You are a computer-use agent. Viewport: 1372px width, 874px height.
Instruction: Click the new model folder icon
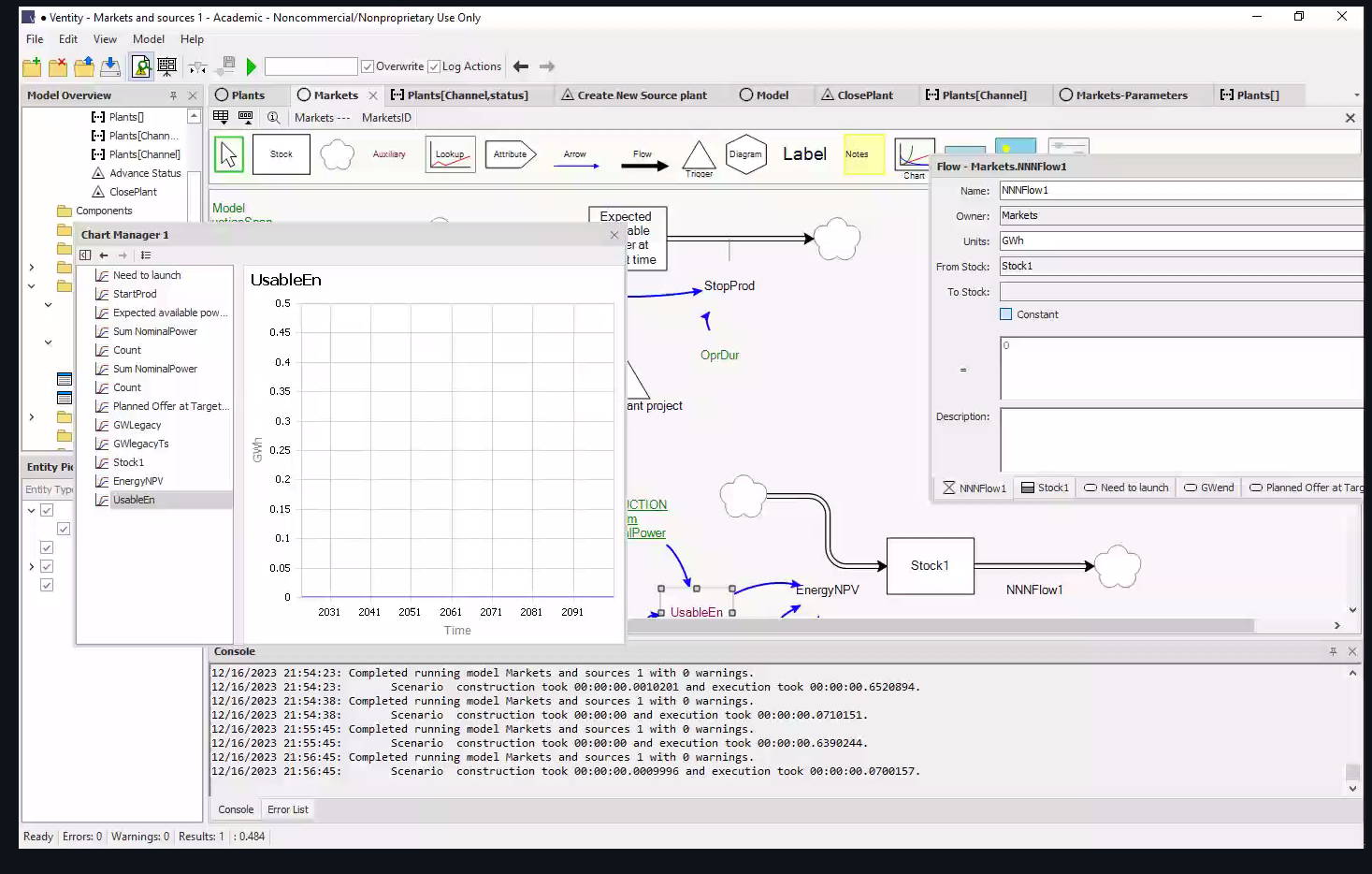(x=32, y=66)
